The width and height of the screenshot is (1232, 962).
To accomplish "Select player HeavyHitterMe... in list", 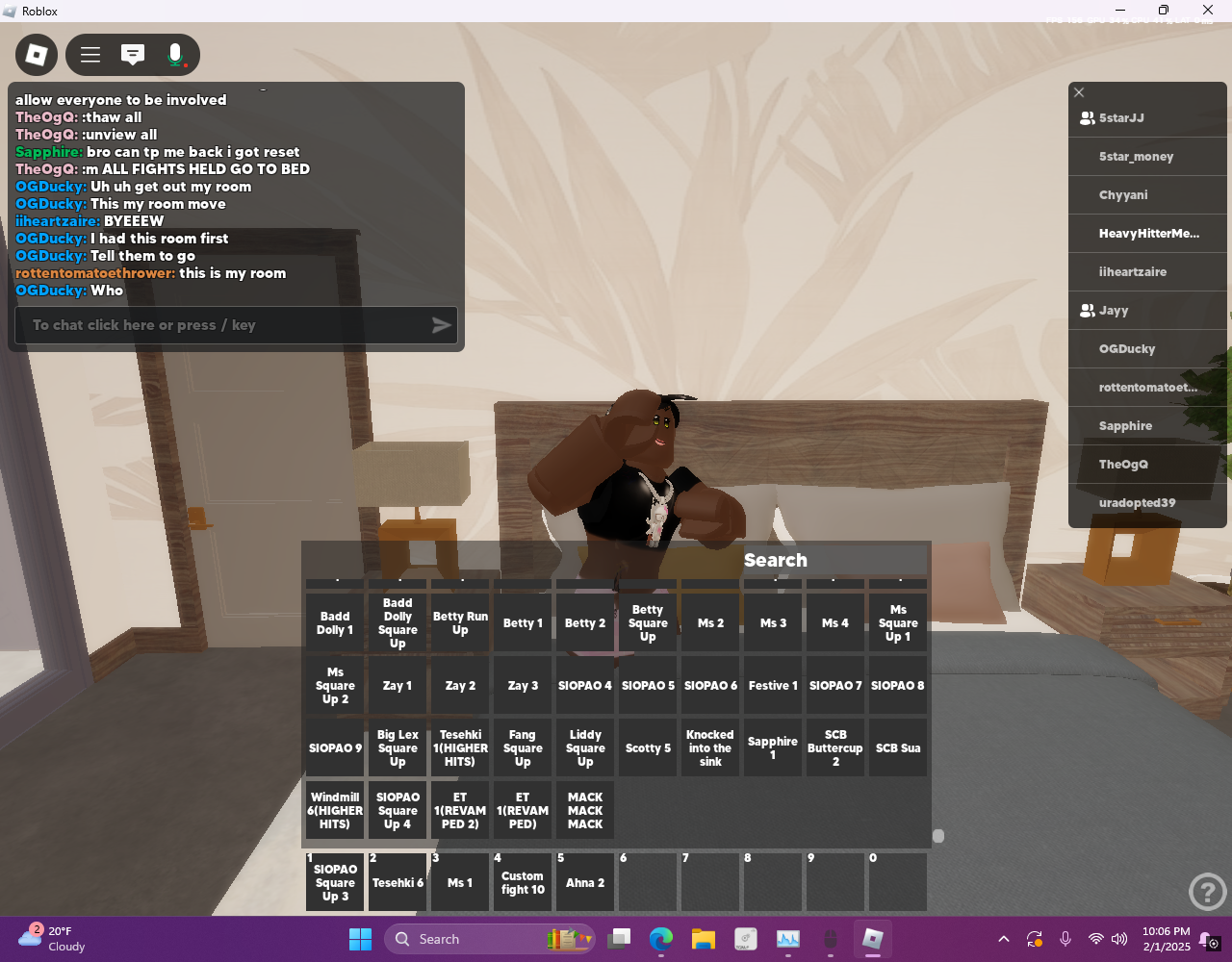I will [x=1147, y=234].
